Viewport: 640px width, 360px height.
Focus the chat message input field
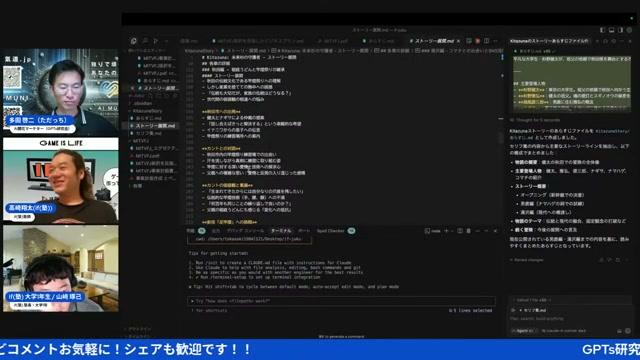click(570, 318)
